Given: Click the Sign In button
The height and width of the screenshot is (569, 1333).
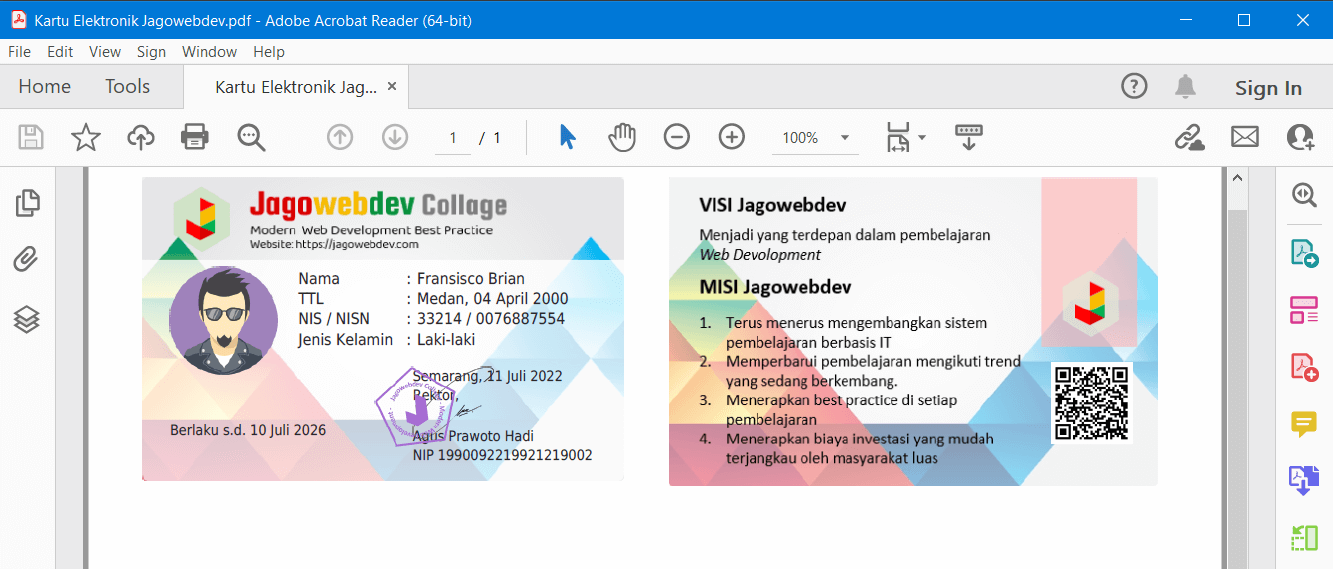Looking at the screenshot, I should point(1268,88).
